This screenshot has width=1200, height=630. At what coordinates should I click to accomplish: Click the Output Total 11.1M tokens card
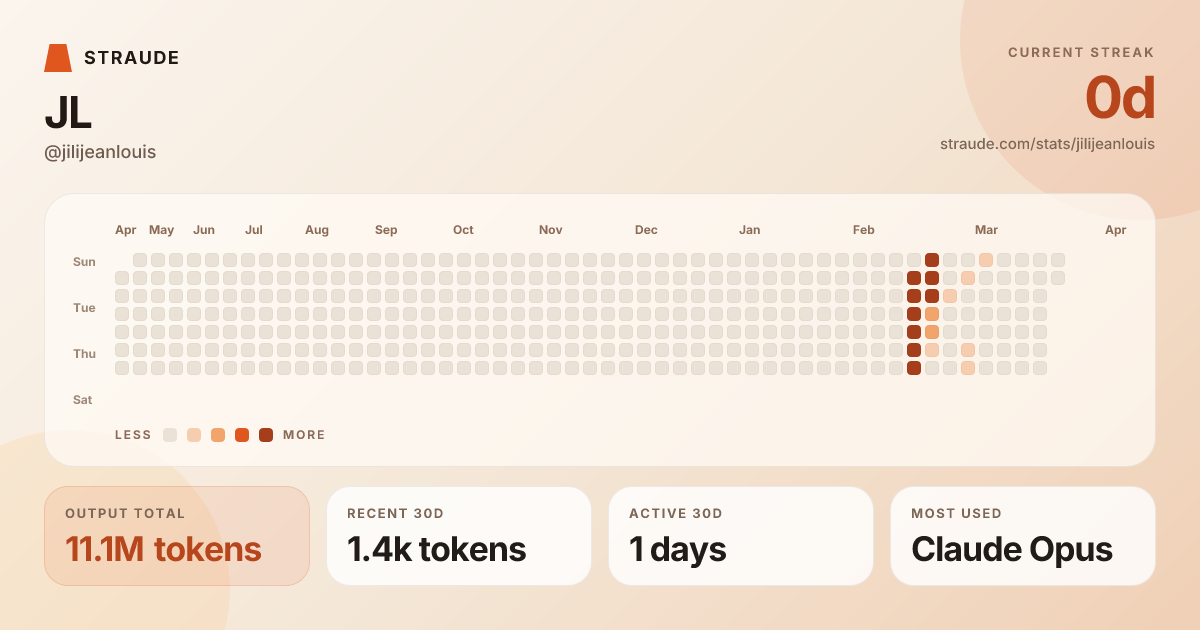[x=177, y=536]
